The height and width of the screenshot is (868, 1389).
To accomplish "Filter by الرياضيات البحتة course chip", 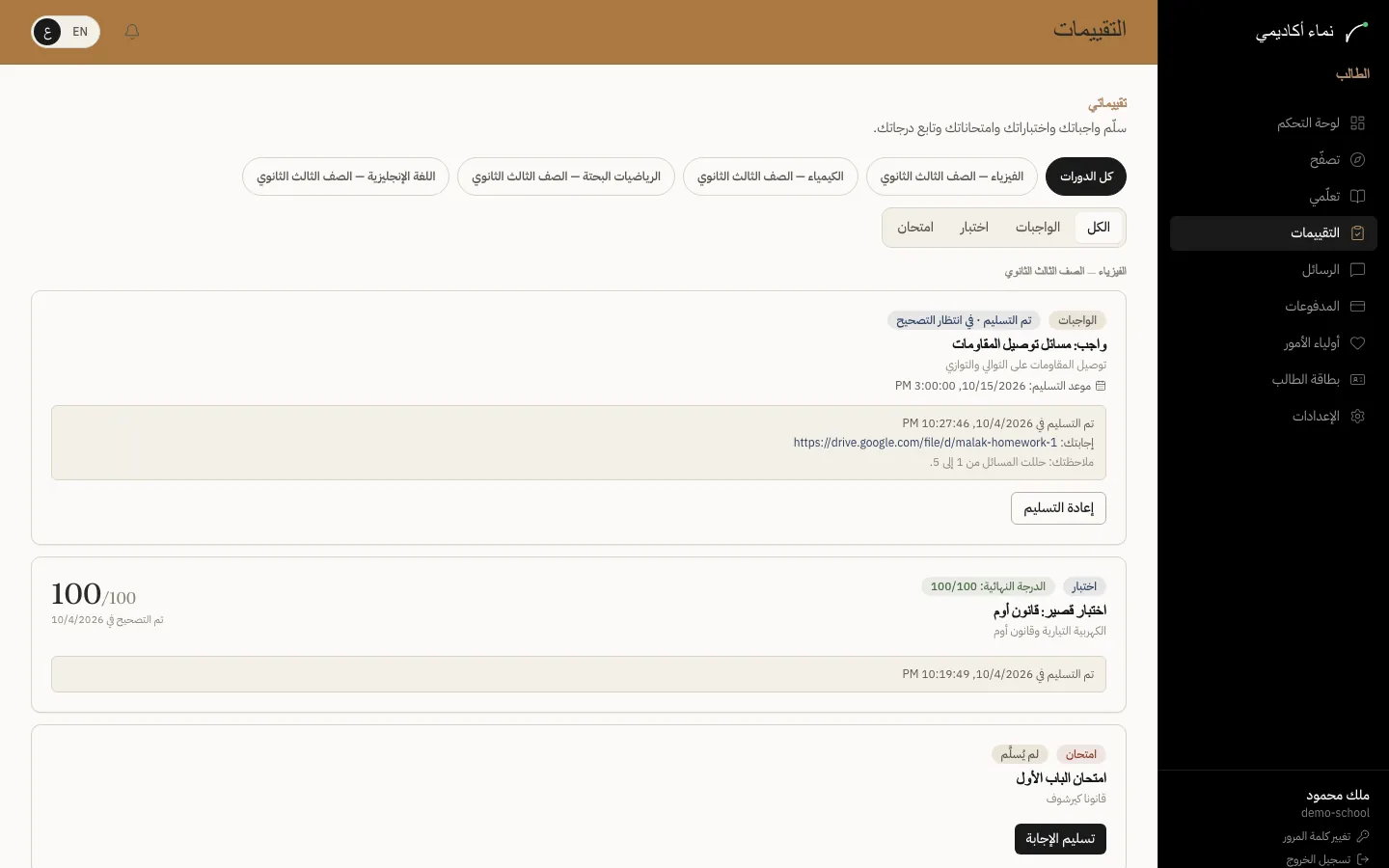I will 566,176.
